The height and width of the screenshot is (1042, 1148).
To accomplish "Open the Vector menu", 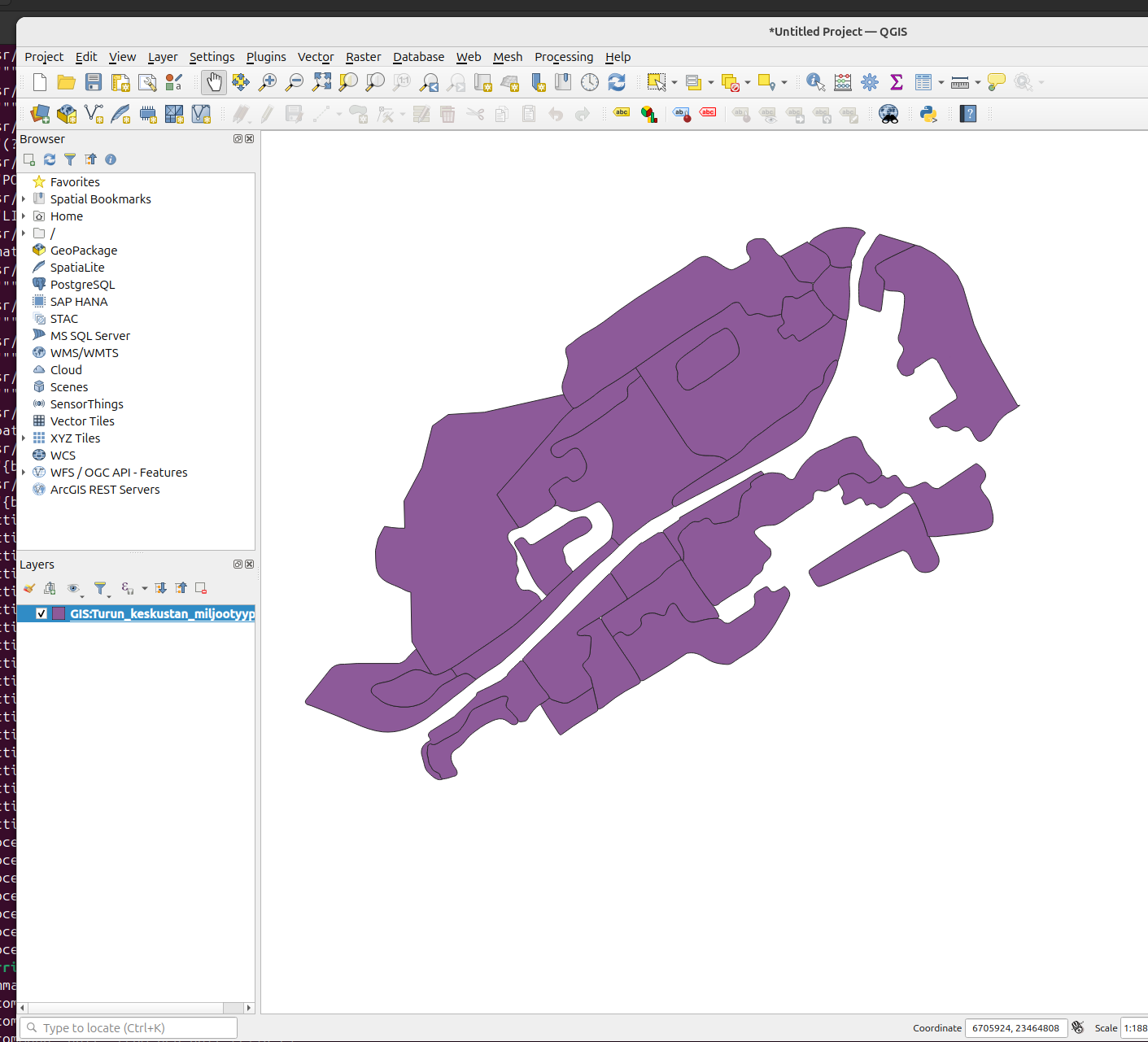I will (x=315, y=57).
